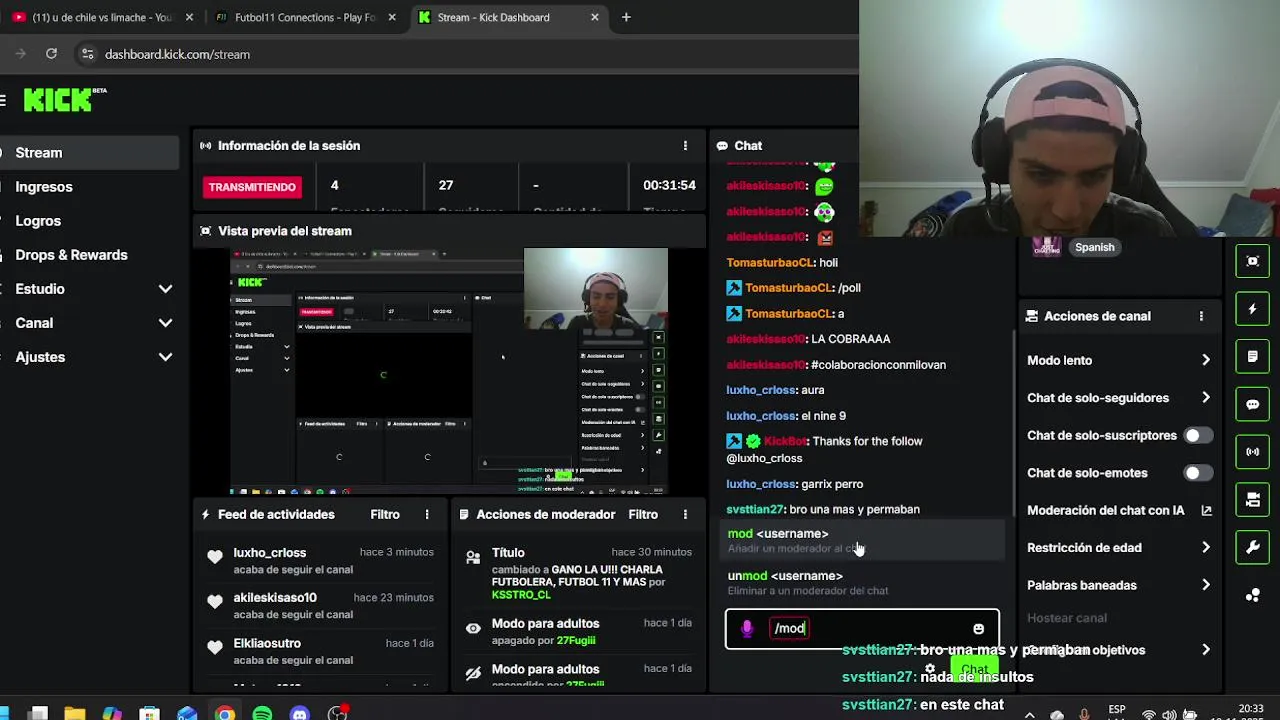
Task: Click the Microsoft Store taskbar icon
Action: (x=149, y=714)
